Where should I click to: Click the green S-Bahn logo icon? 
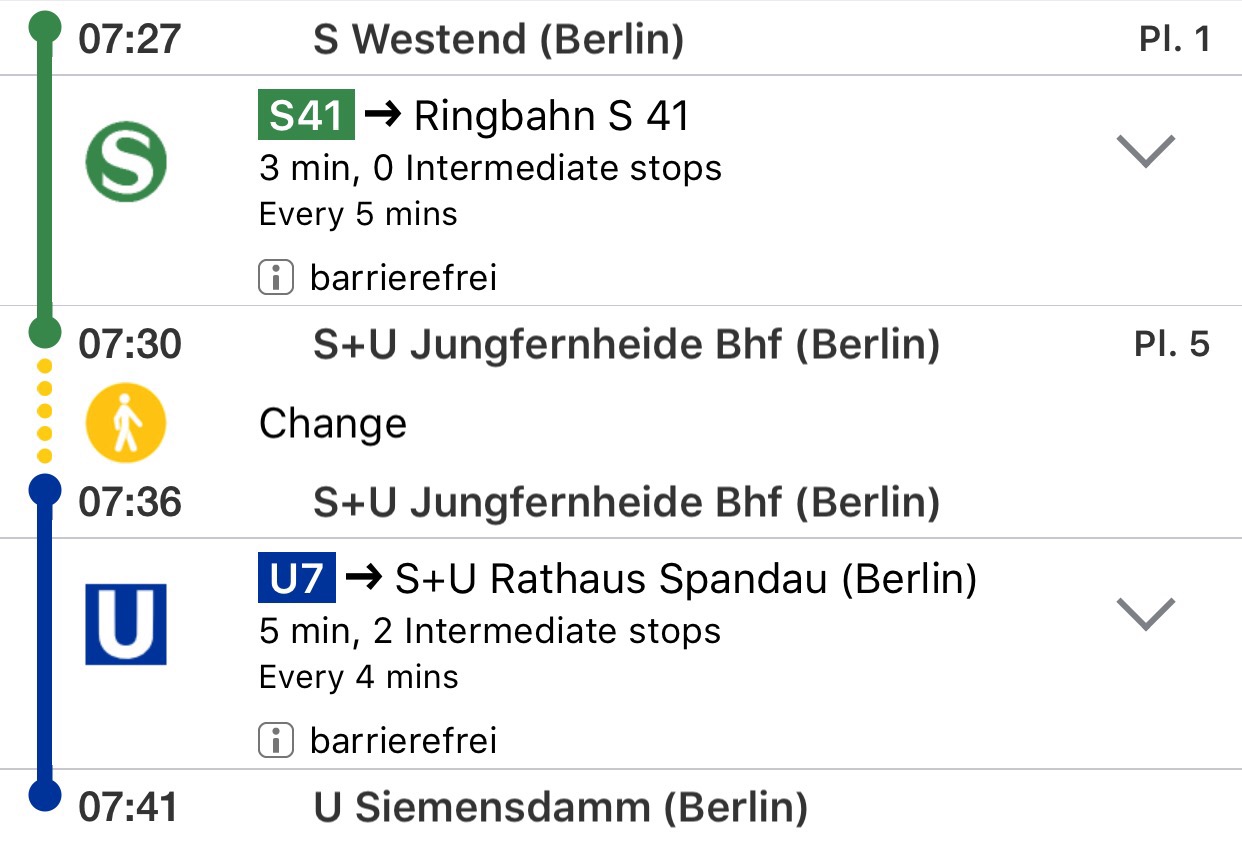pos(126,161)
